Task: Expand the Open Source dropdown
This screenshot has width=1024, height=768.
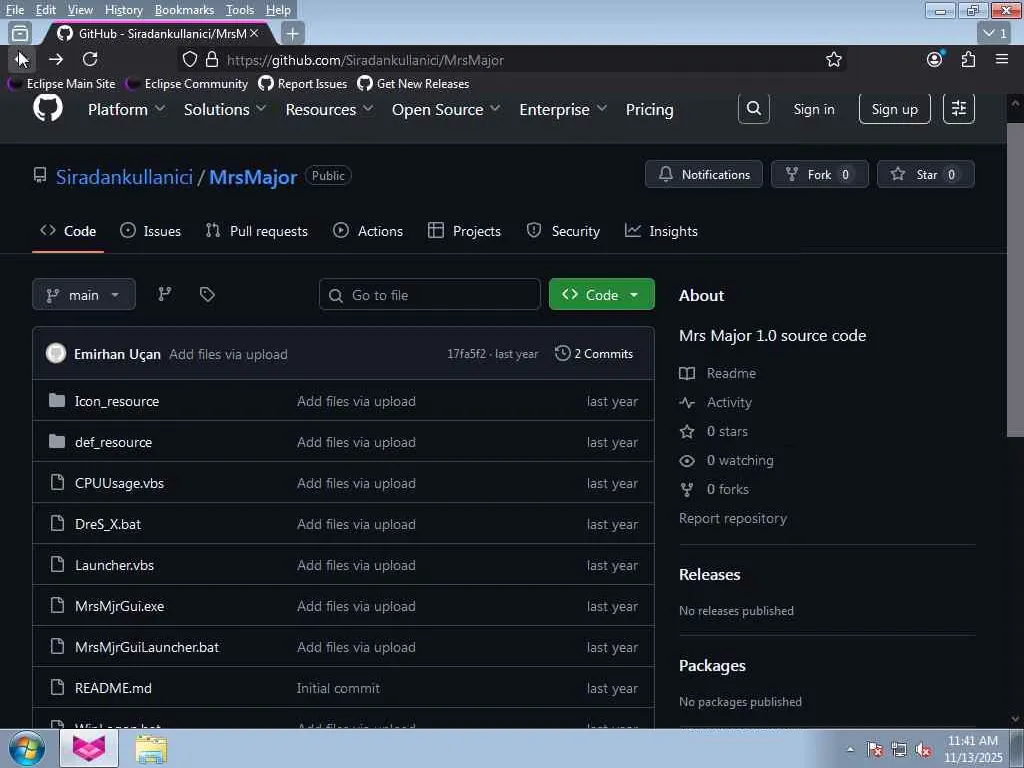Action: pos(446,109)
